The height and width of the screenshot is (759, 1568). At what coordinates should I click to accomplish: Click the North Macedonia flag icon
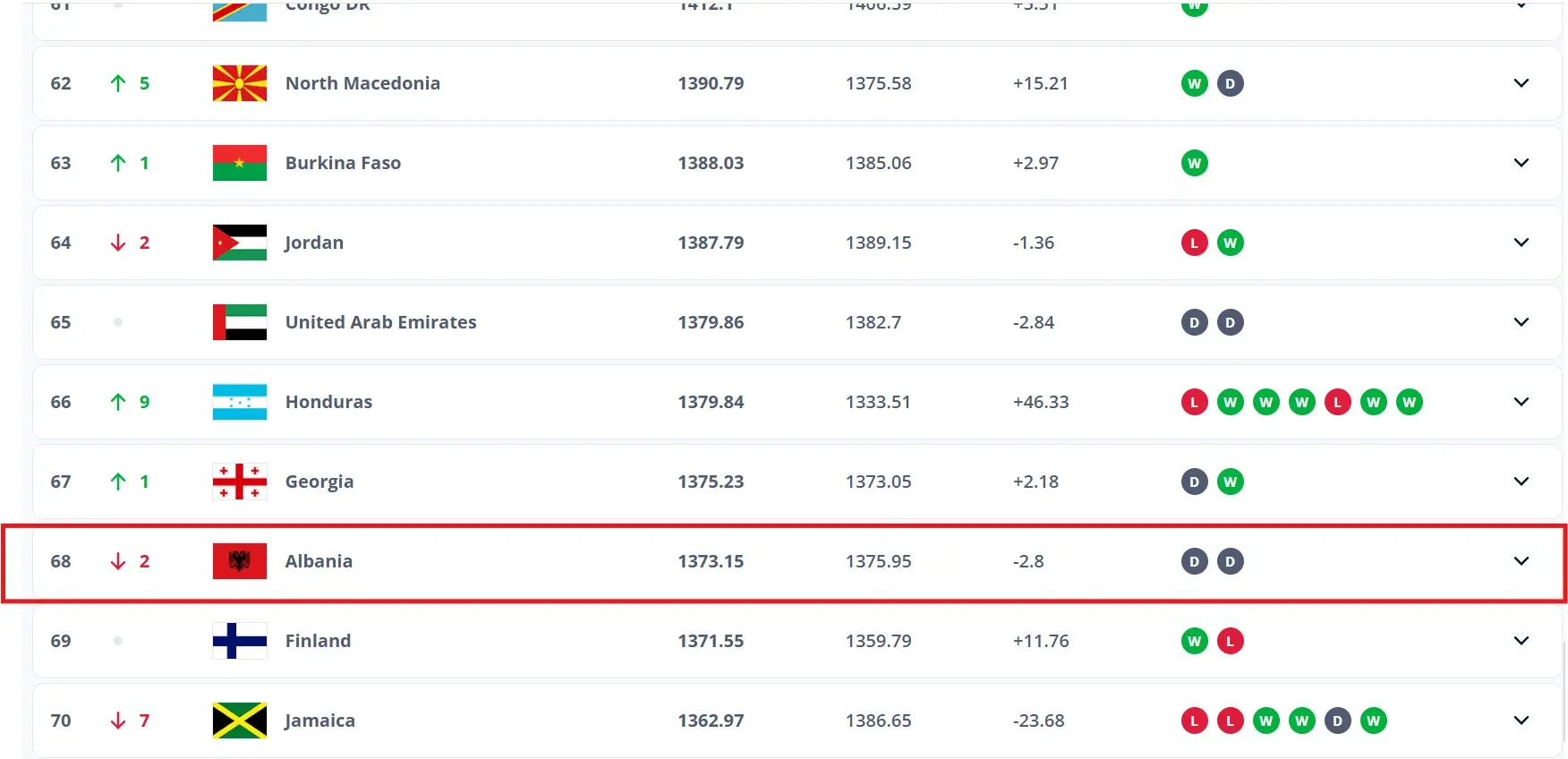(x=240, y=83)
